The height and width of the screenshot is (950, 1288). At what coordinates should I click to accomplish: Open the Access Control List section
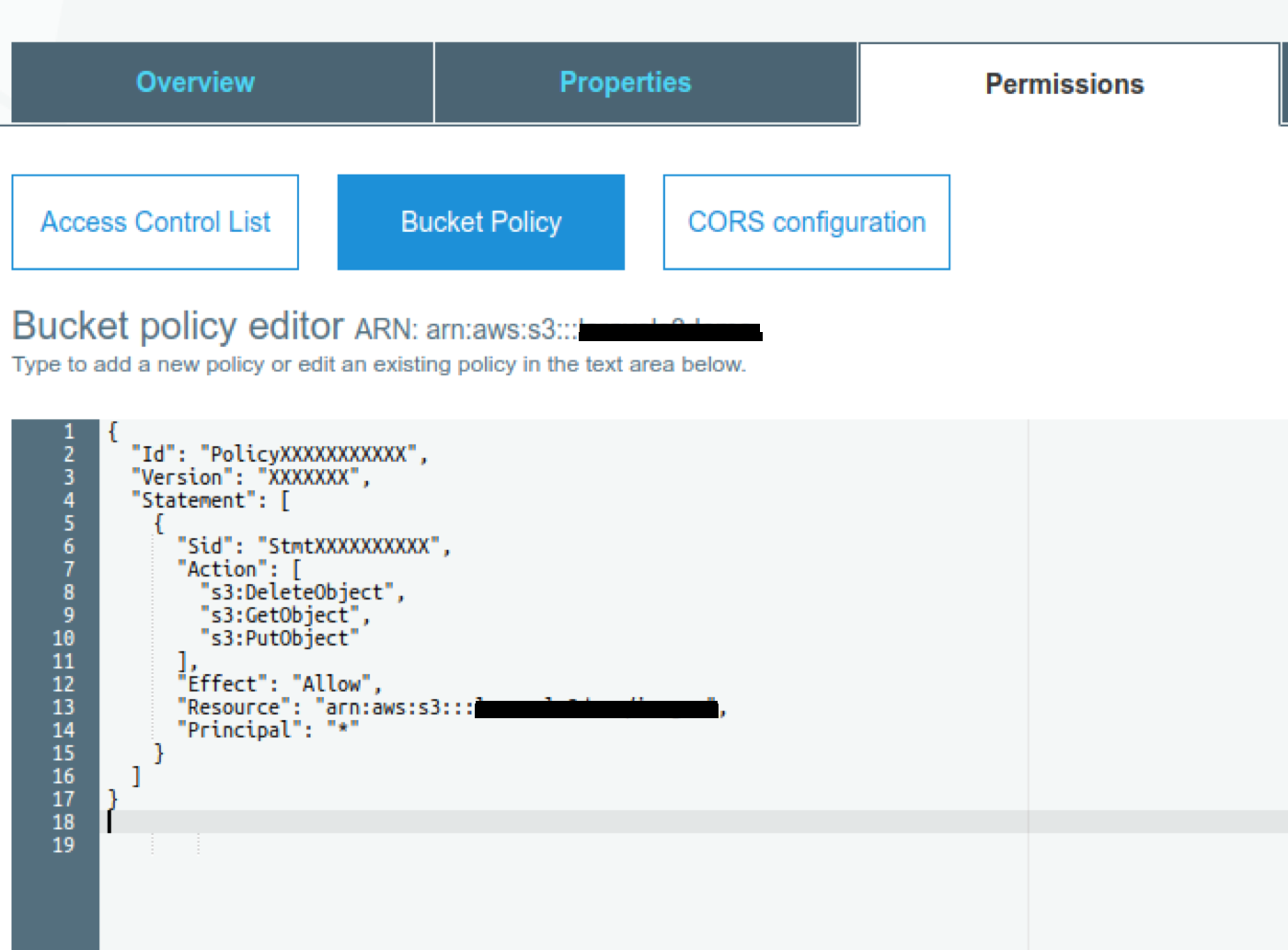pyautogui.click(x=155, y=223)
